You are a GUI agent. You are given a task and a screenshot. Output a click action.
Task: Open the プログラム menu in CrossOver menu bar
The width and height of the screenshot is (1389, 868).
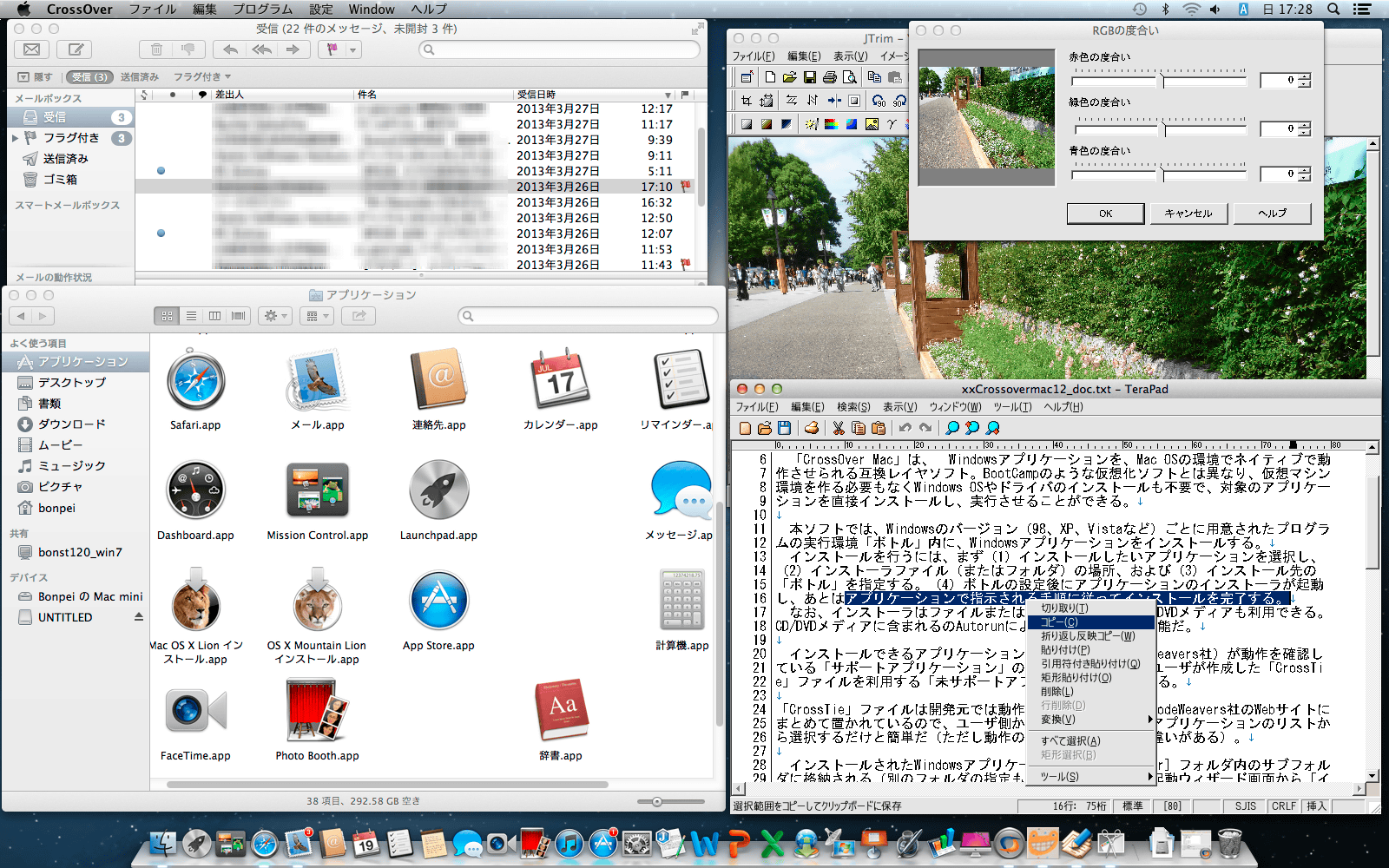click(x=262, y=9)
